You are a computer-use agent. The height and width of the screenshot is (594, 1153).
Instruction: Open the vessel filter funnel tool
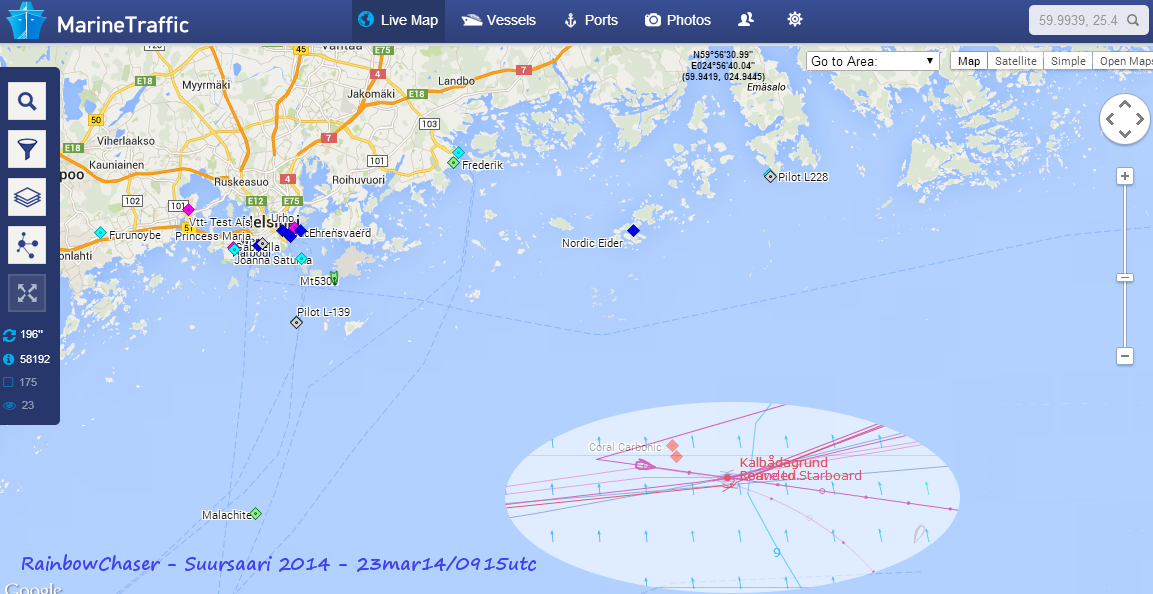pos(27,149)
